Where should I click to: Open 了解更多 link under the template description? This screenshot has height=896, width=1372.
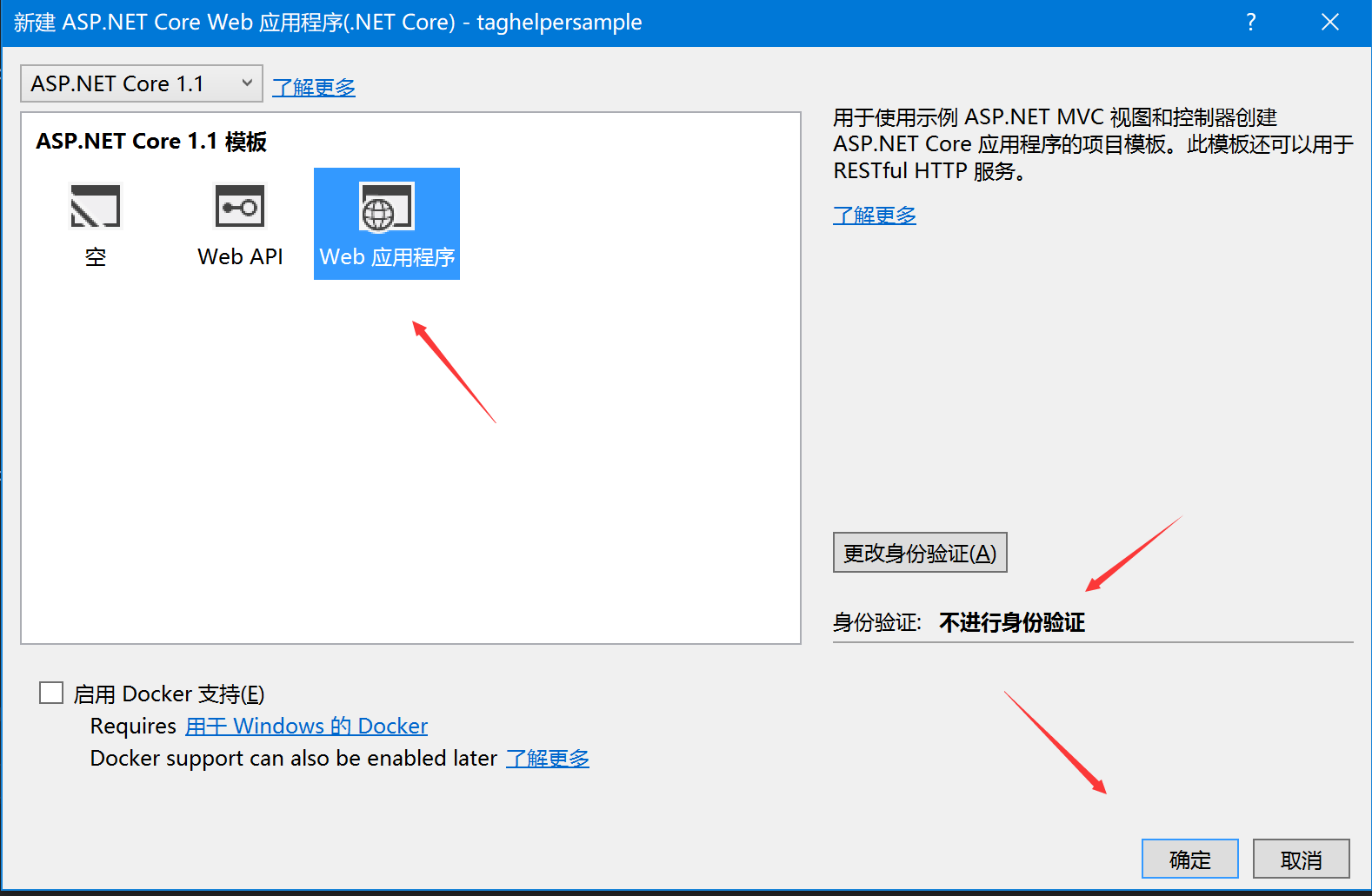tap(874, 216)
